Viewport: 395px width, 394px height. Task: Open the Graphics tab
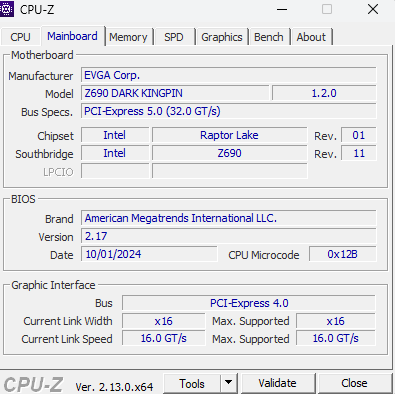point(222,37)
